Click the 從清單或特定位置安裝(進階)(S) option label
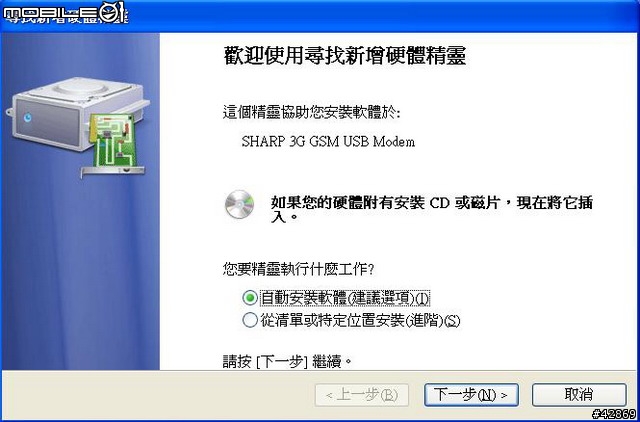Image resolution: width=640 pixels, height=422 pixels. (x=360, y=321)
